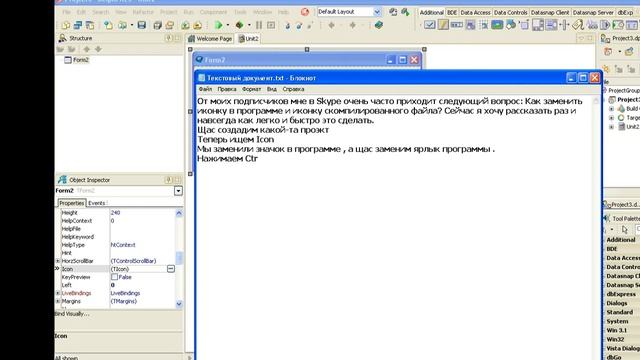Click the TSpeedButton lightning component icon
The height and width of the screenshot is (360, 640).
point(443,25)
